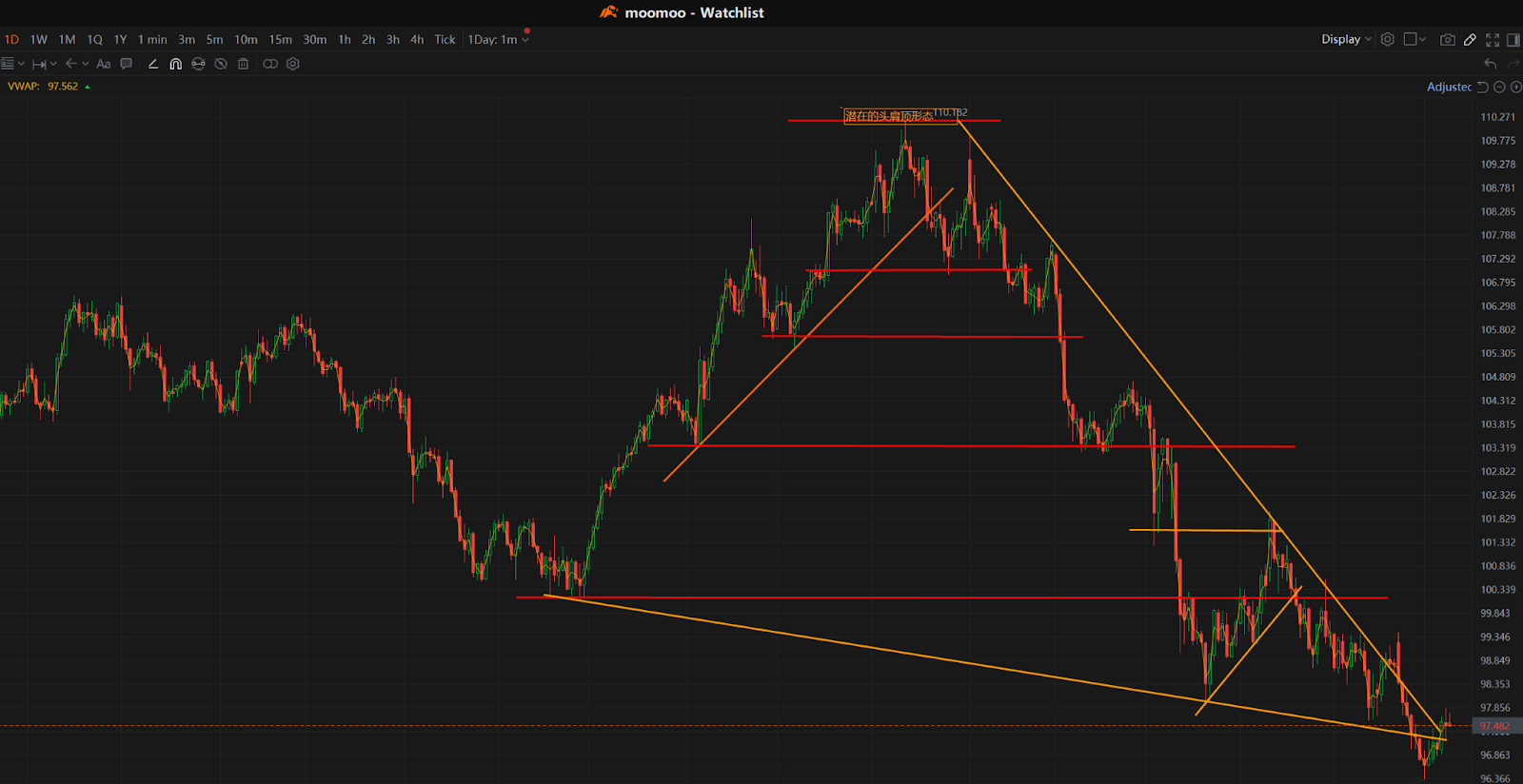Select the 4h interval

(x=417, y=40)
